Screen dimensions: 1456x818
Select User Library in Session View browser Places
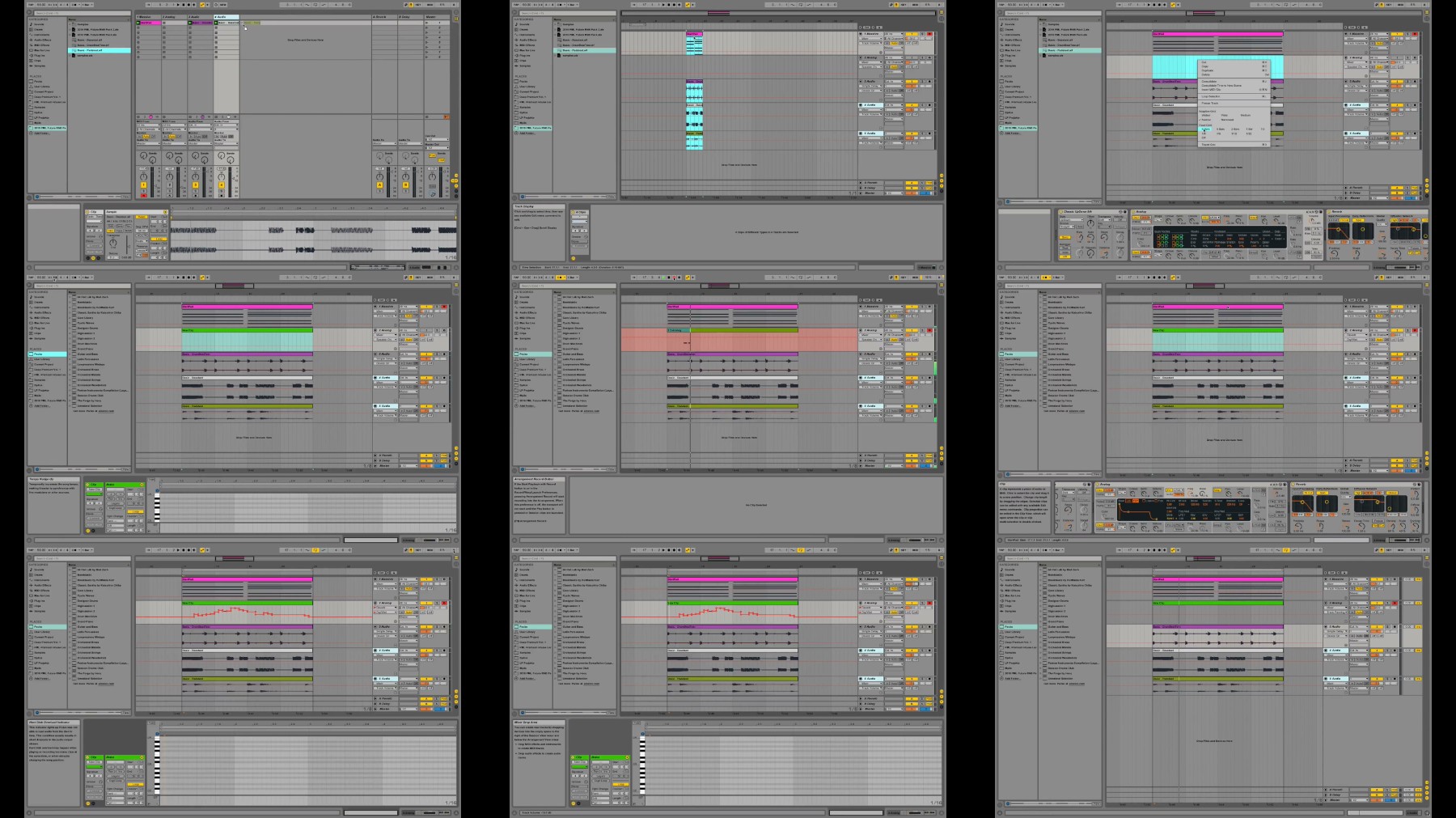(x=40, y=87)
